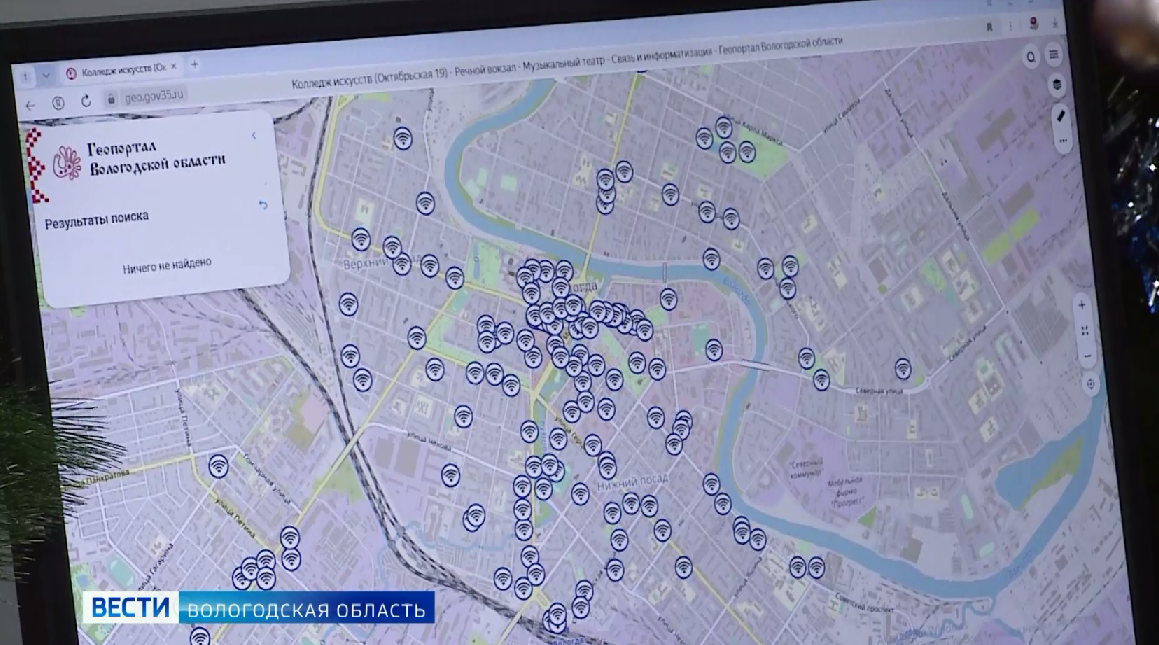1159x645 pixels.
Task: Reset map to full extent view
Action: (x=1085, y=330)
